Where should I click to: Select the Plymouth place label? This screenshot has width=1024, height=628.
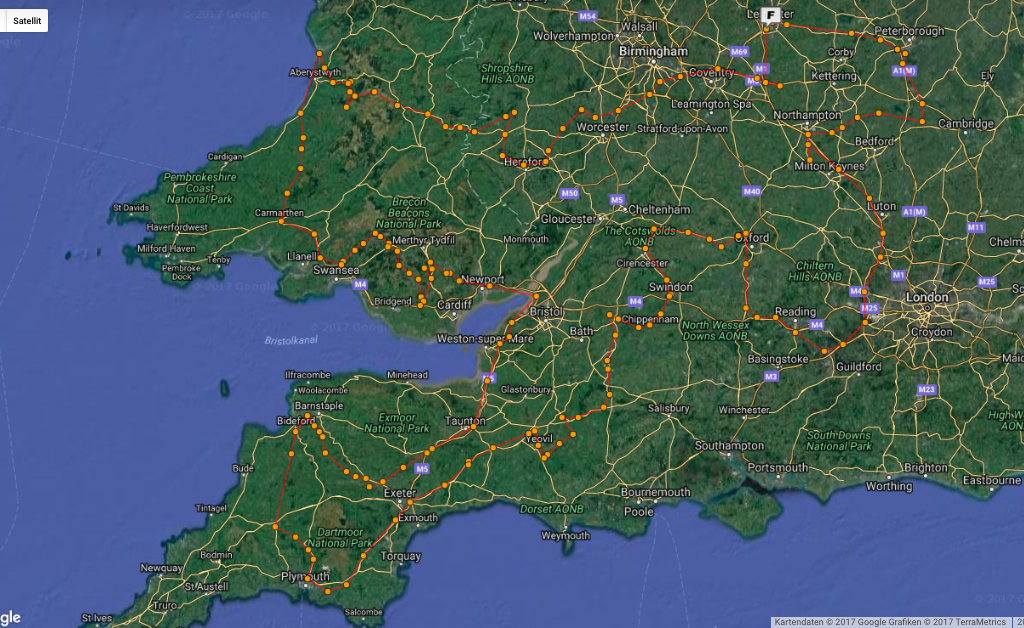(x=305, y=578)
